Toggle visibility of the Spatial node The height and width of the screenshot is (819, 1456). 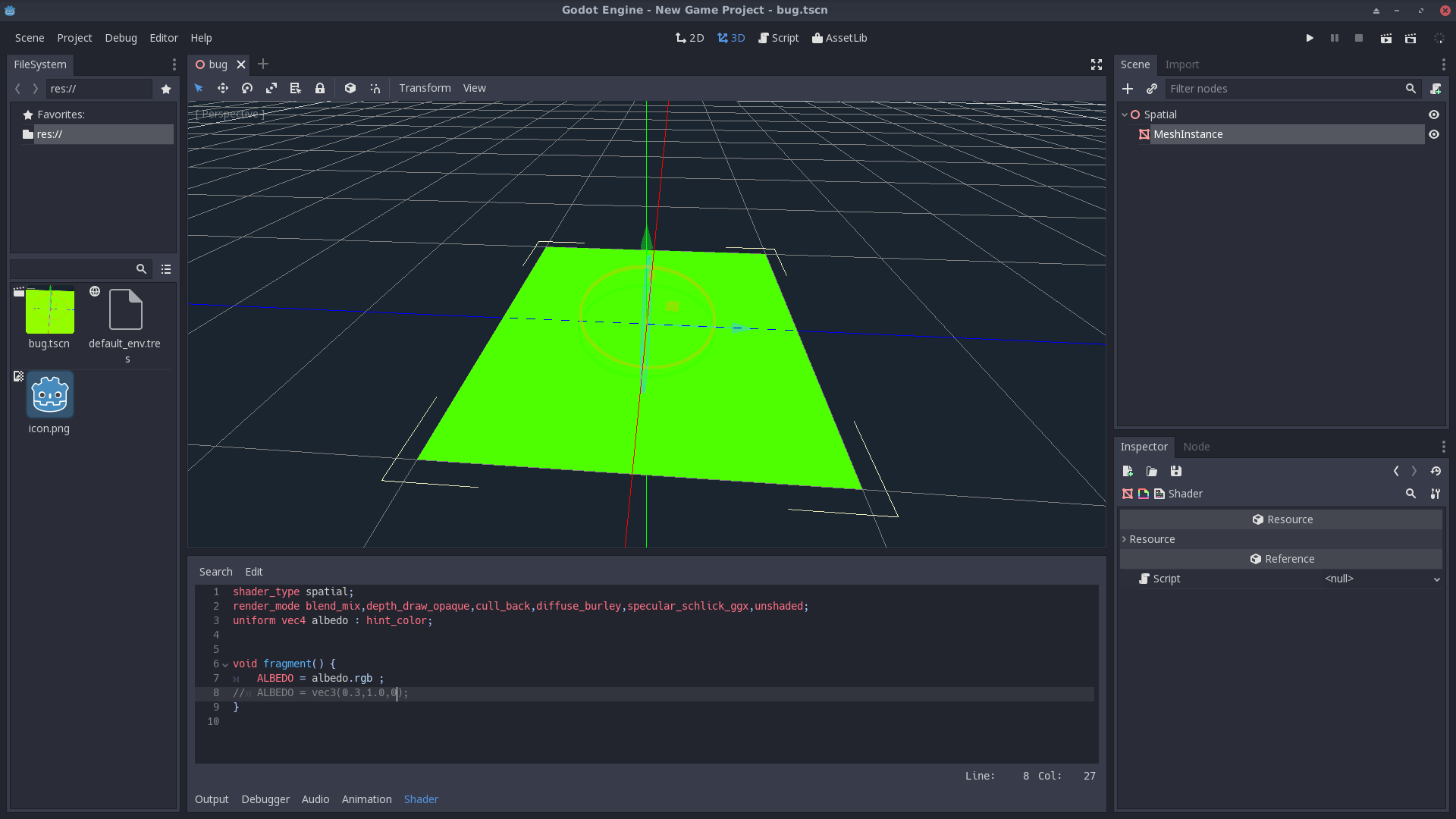[x=1434, y=114]
